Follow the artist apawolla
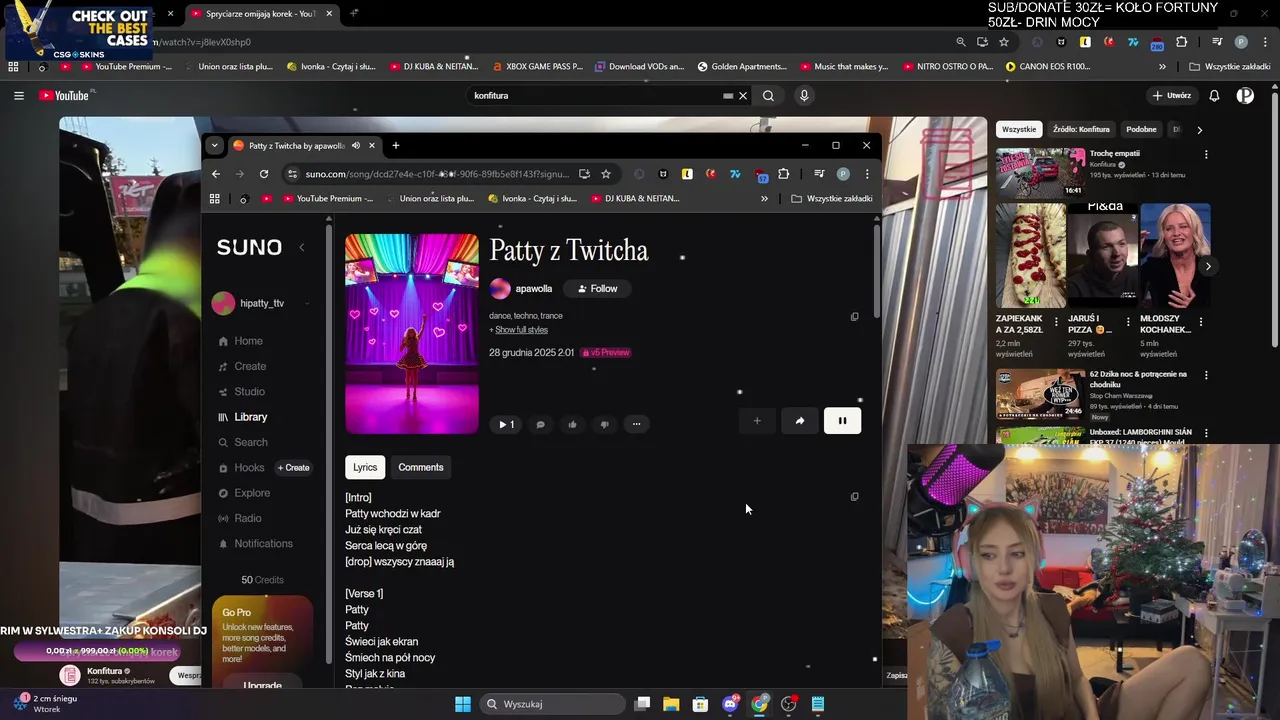This screenshot has height=720, width=1280. point(598,289)
